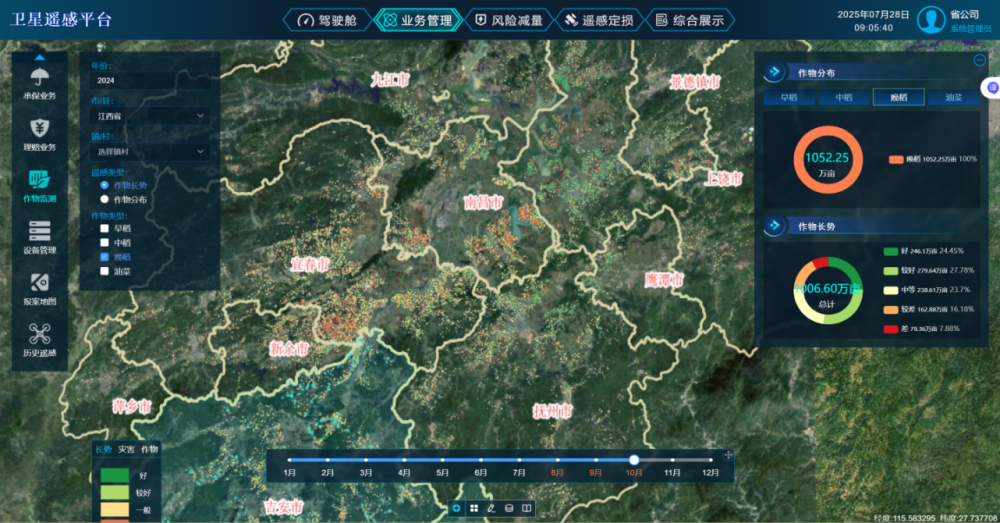Click the grid layout tool icon

(x=474, y=508)
